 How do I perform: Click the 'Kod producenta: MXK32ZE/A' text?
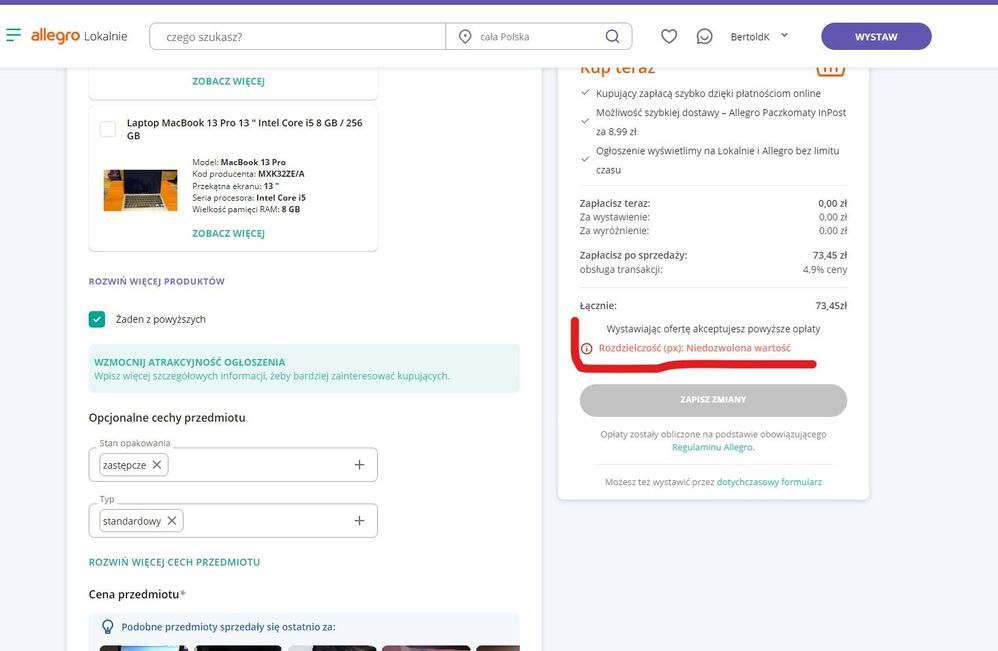coord(248,174)
